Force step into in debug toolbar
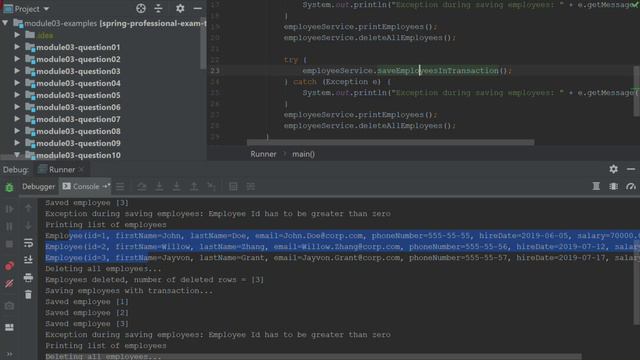 pos(176,187)
